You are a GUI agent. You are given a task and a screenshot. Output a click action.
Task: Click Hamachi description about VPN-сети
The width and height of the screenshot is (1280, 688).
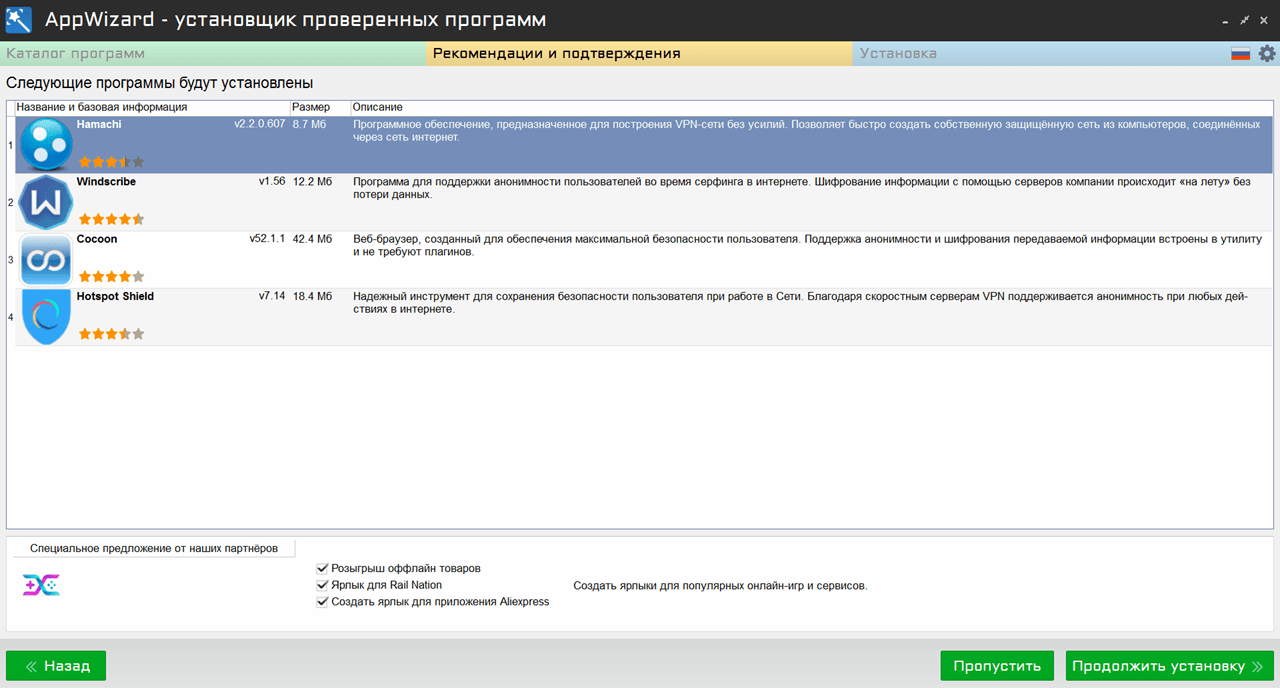(x=807, y=130)
